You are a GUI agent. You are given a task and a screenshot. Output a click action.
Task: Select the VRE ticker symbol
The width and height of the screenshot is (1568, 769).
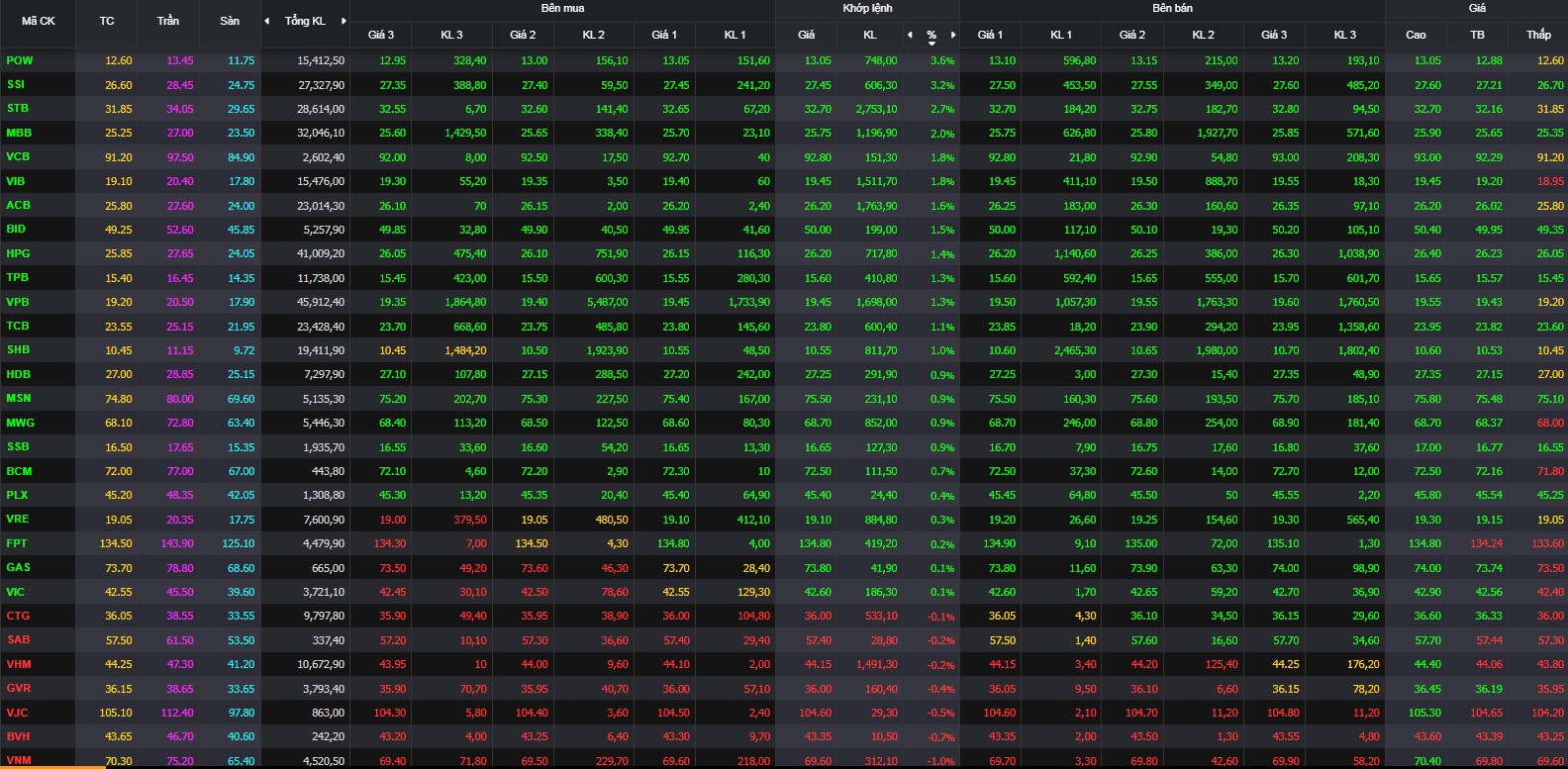tap(18, 519)
